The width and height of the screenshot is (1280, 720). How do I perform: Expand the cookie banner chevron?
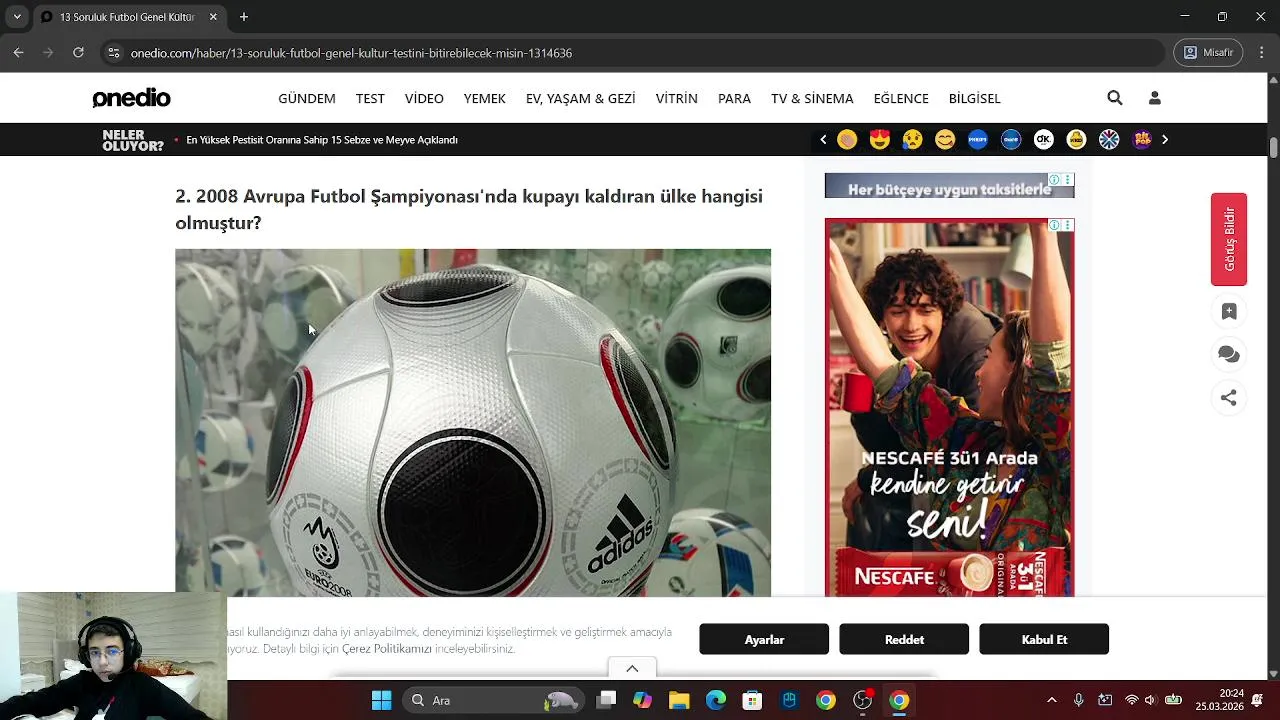632,669
